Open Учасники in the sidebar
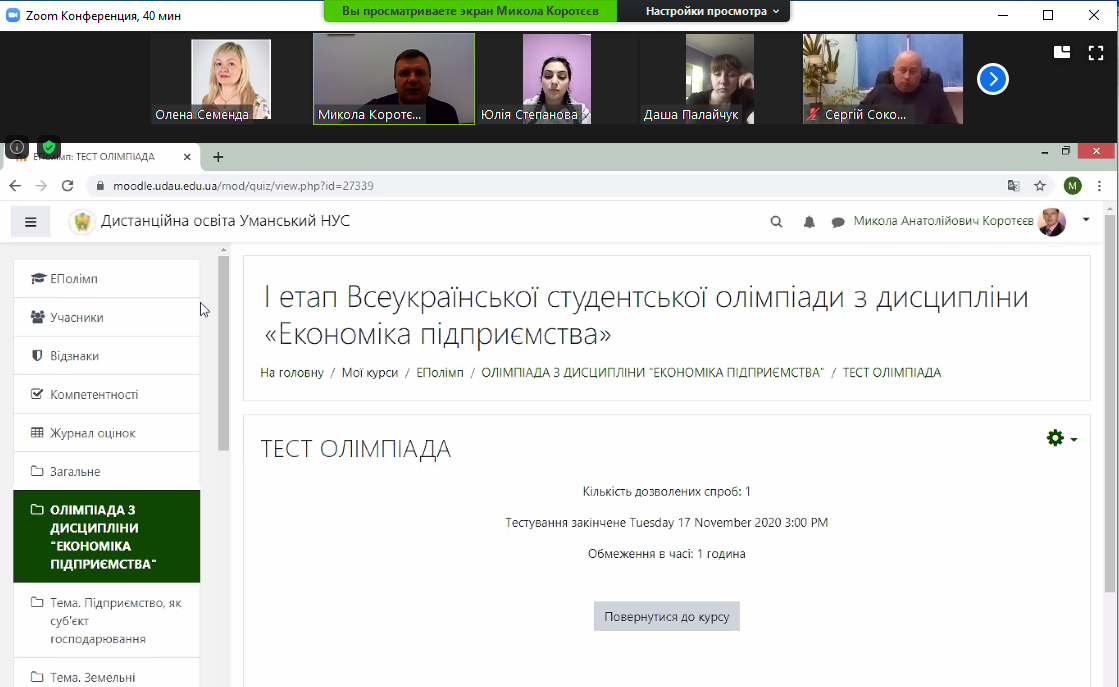 [x=106, y=317]
